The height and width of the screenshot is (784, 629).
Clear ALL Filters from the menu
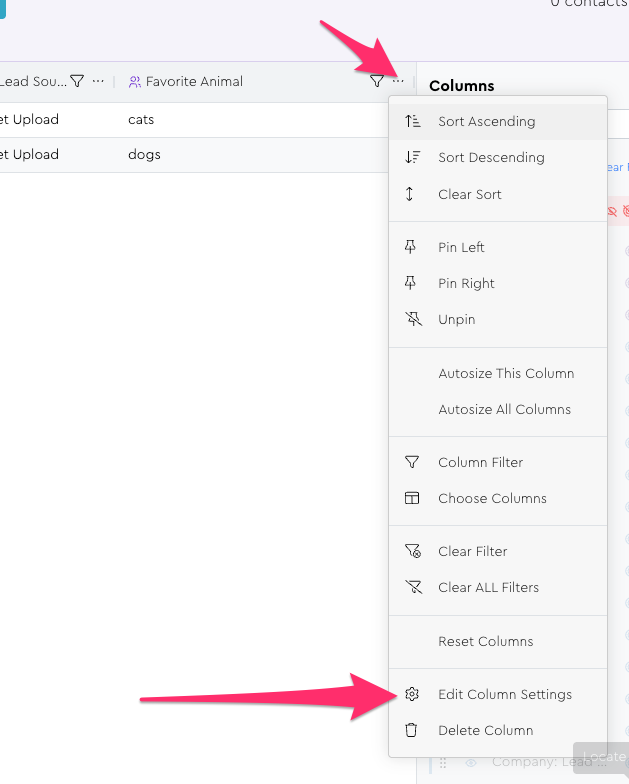coord(488,588)
